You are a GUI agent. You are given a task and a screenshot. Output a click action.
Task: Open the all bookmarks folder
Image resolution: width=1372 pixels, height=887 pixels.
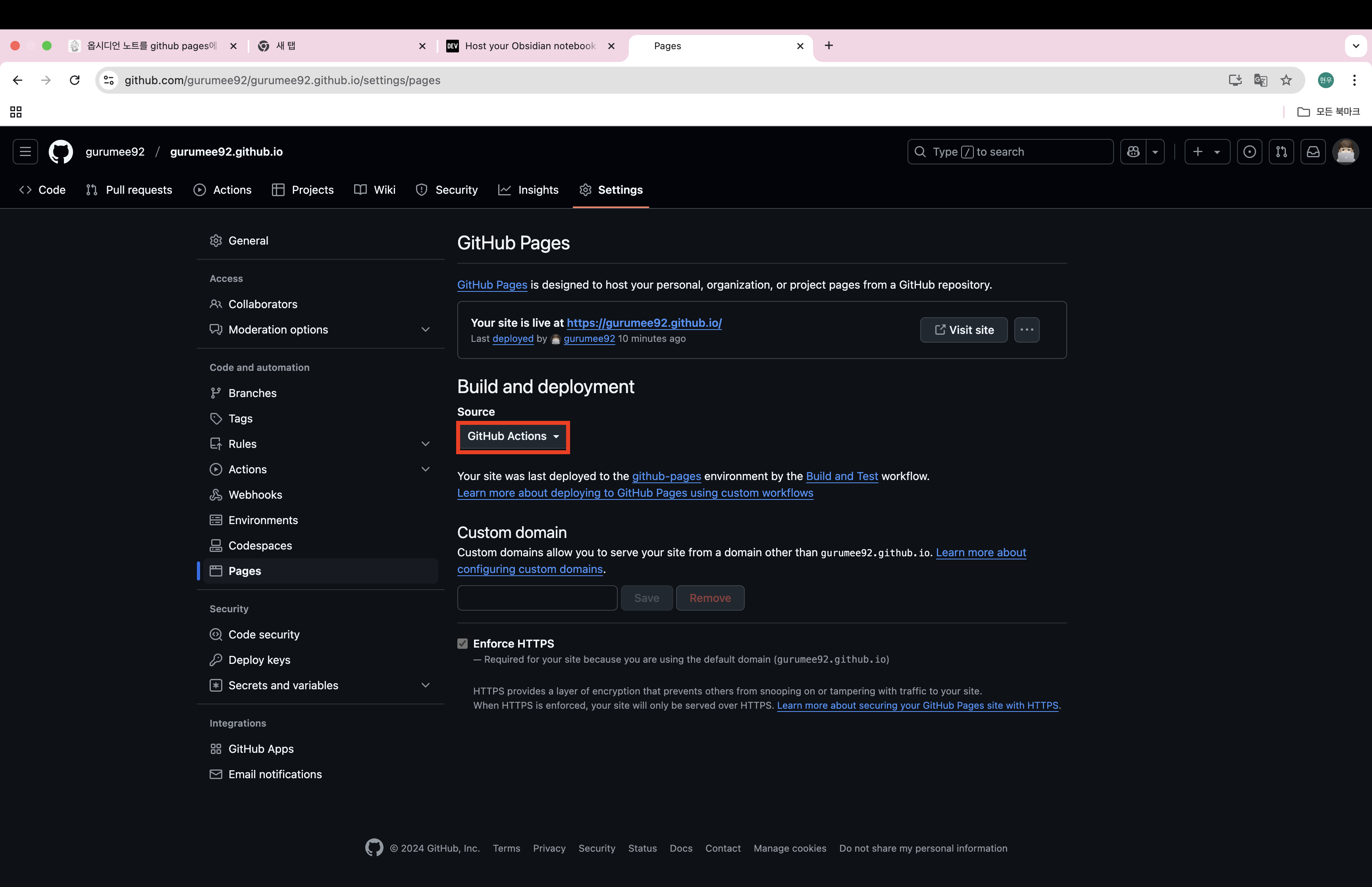(x=1328, y=112)
